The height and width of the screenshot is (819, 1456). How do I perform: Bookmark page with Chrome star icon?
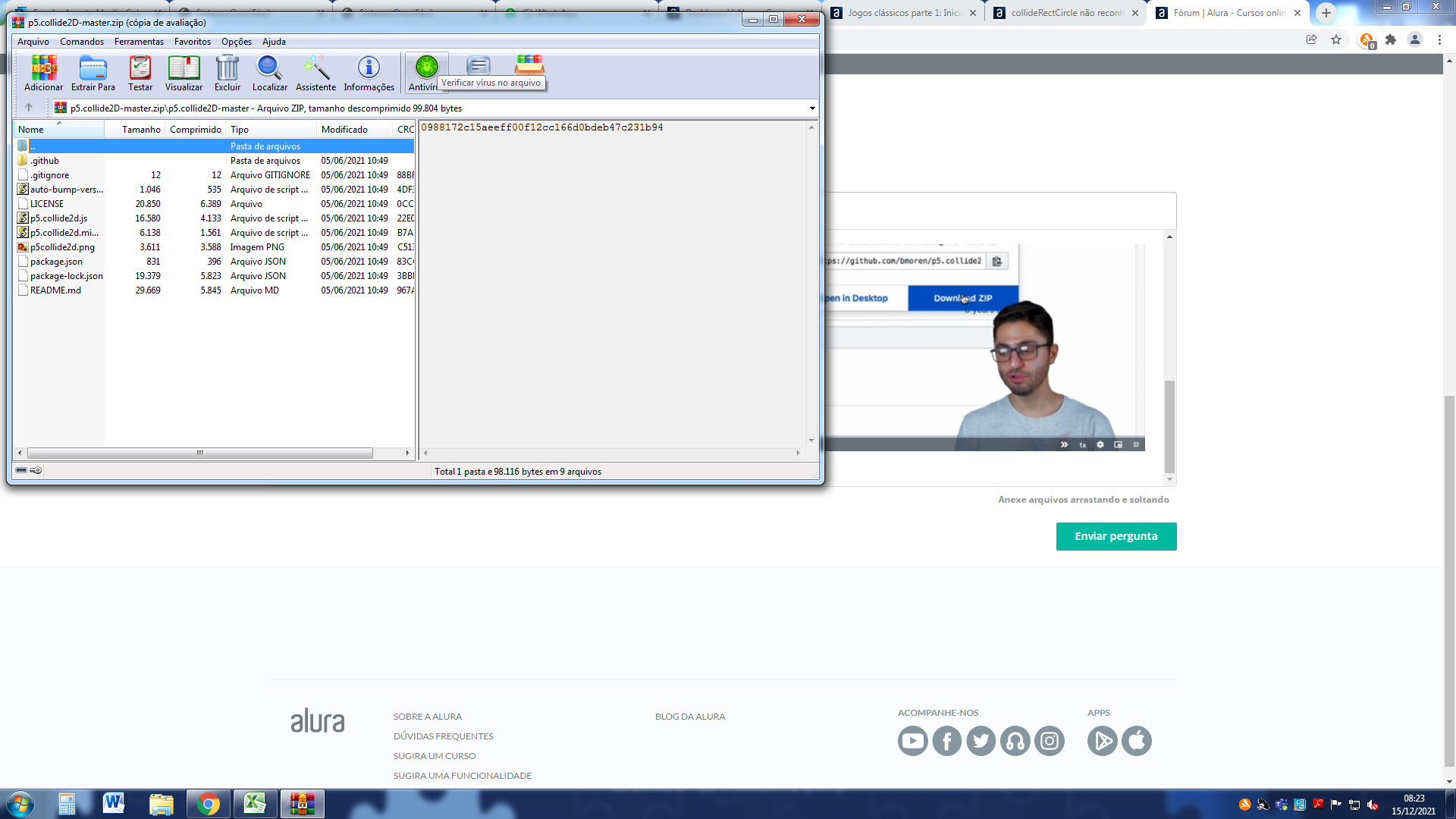coord(1336,39)
